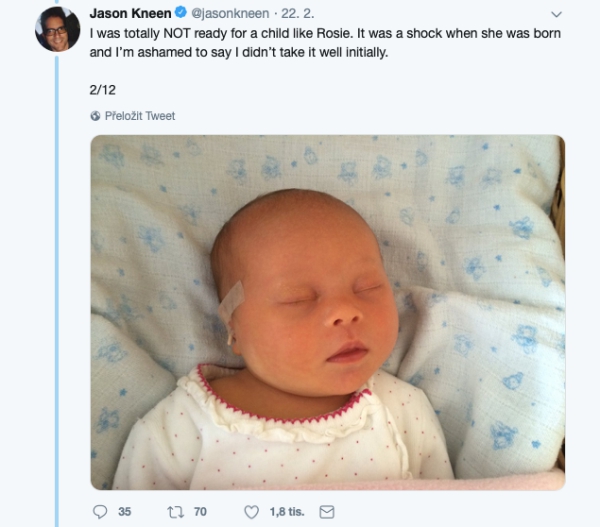
Task: Enlarge the sleeping baby photo
Action: 328,312
